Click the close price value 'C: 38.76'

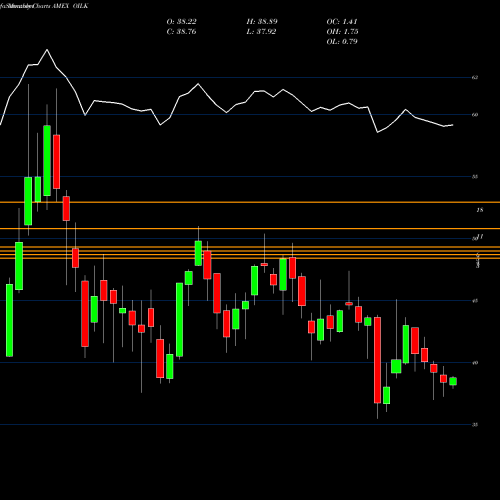pos(181,32)
